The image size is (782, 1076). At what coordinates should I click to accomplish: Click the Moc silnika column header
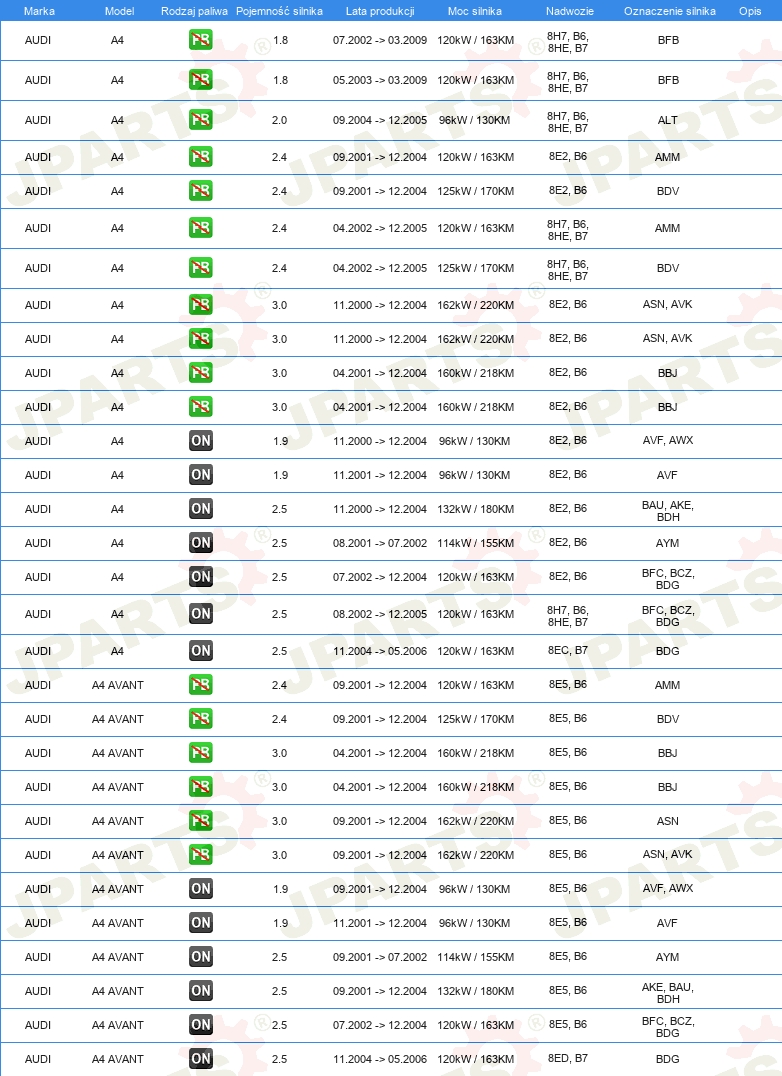(x=475, y=11)
